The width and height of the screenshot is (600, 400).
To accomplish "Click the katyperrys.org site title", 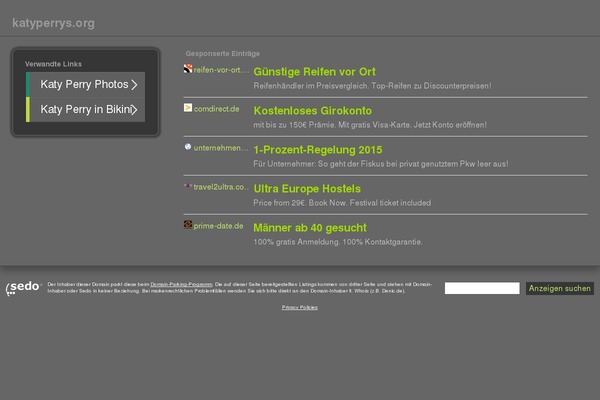I will 53,23.
